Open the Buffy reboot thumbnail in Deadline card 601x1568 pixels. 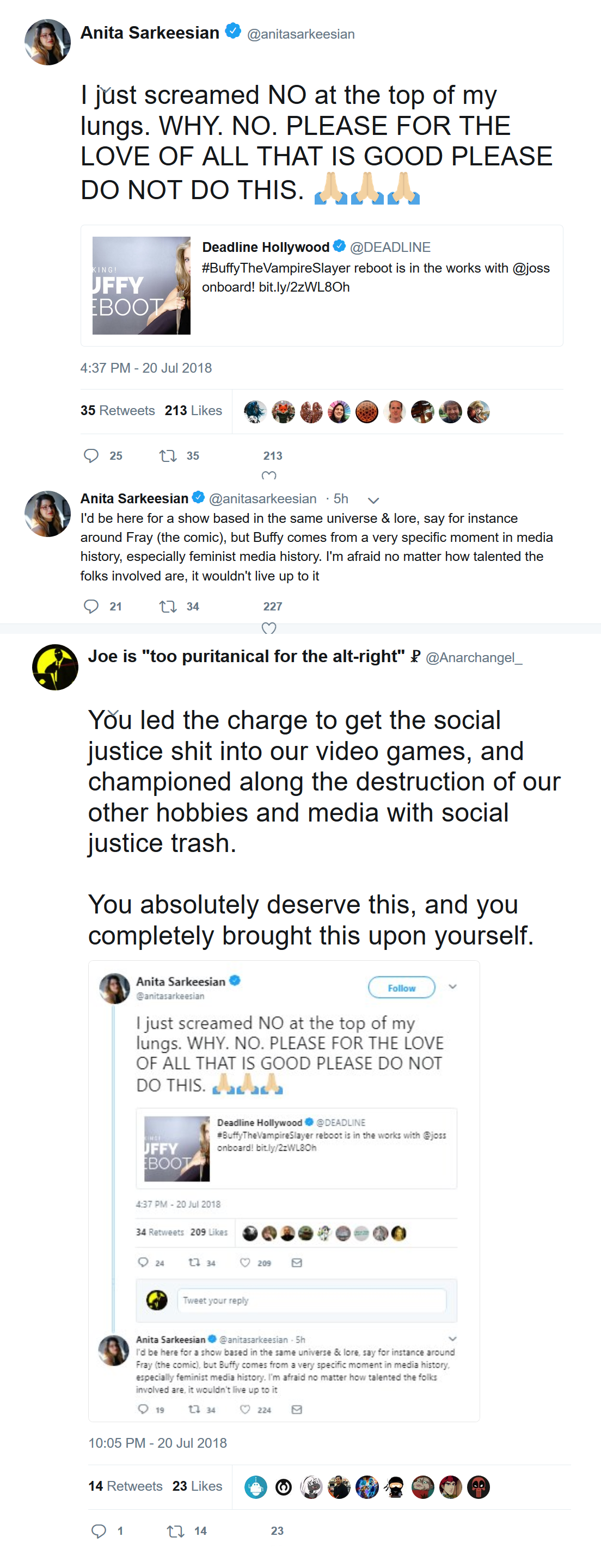coord(142,286)
